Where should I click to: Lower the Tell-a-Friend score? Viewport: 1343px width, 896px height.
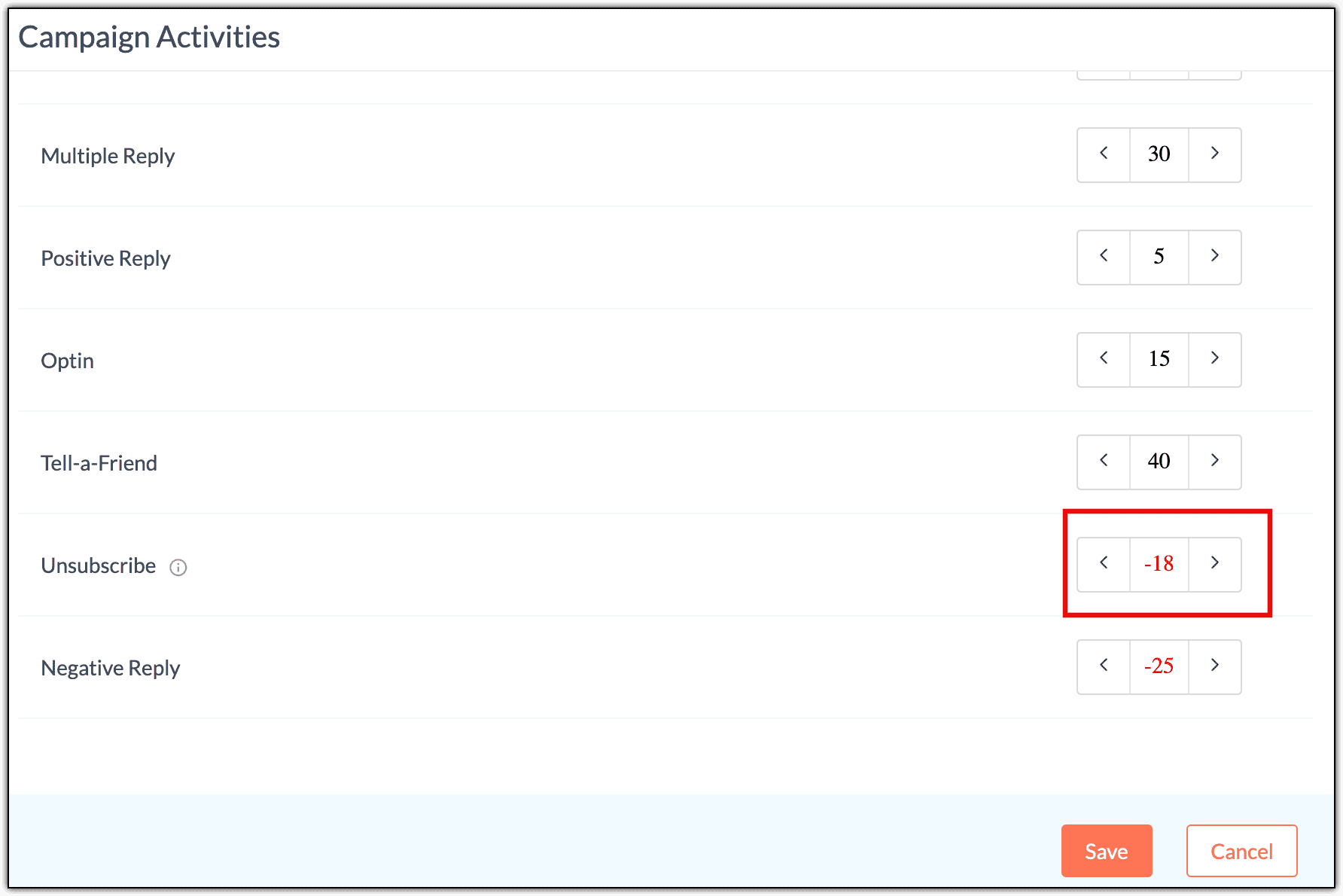click(x=1104, y=462)
